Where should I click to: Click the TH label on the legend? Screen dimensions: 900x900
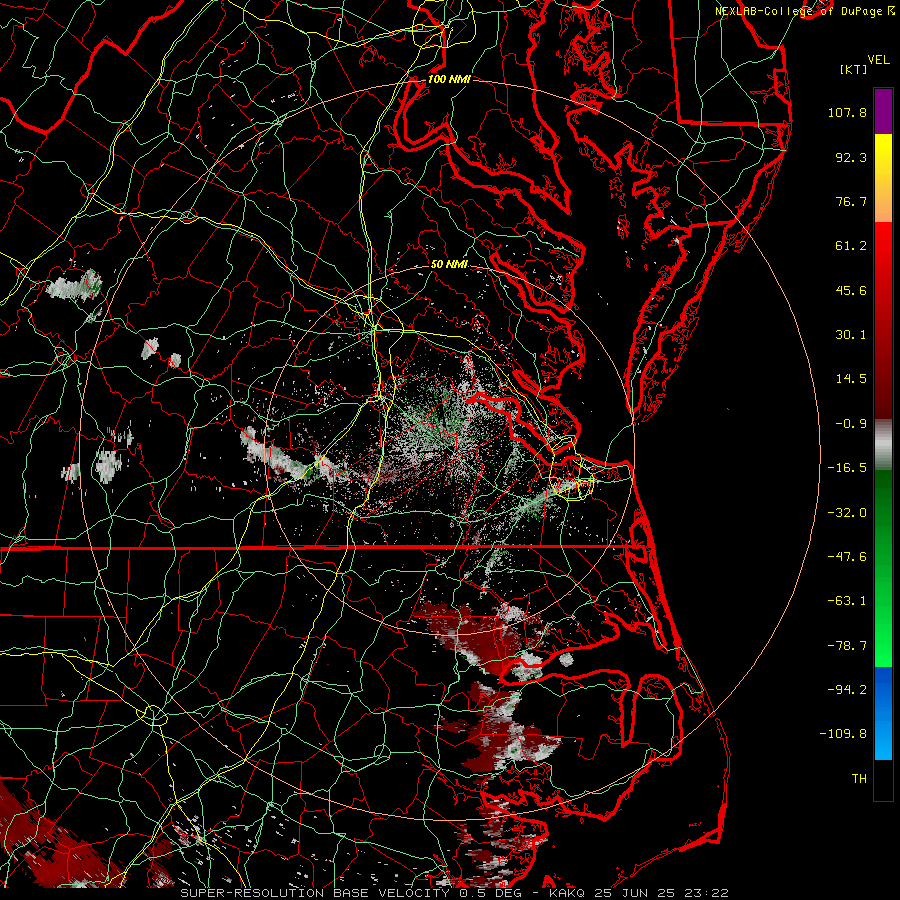point(859,778)
